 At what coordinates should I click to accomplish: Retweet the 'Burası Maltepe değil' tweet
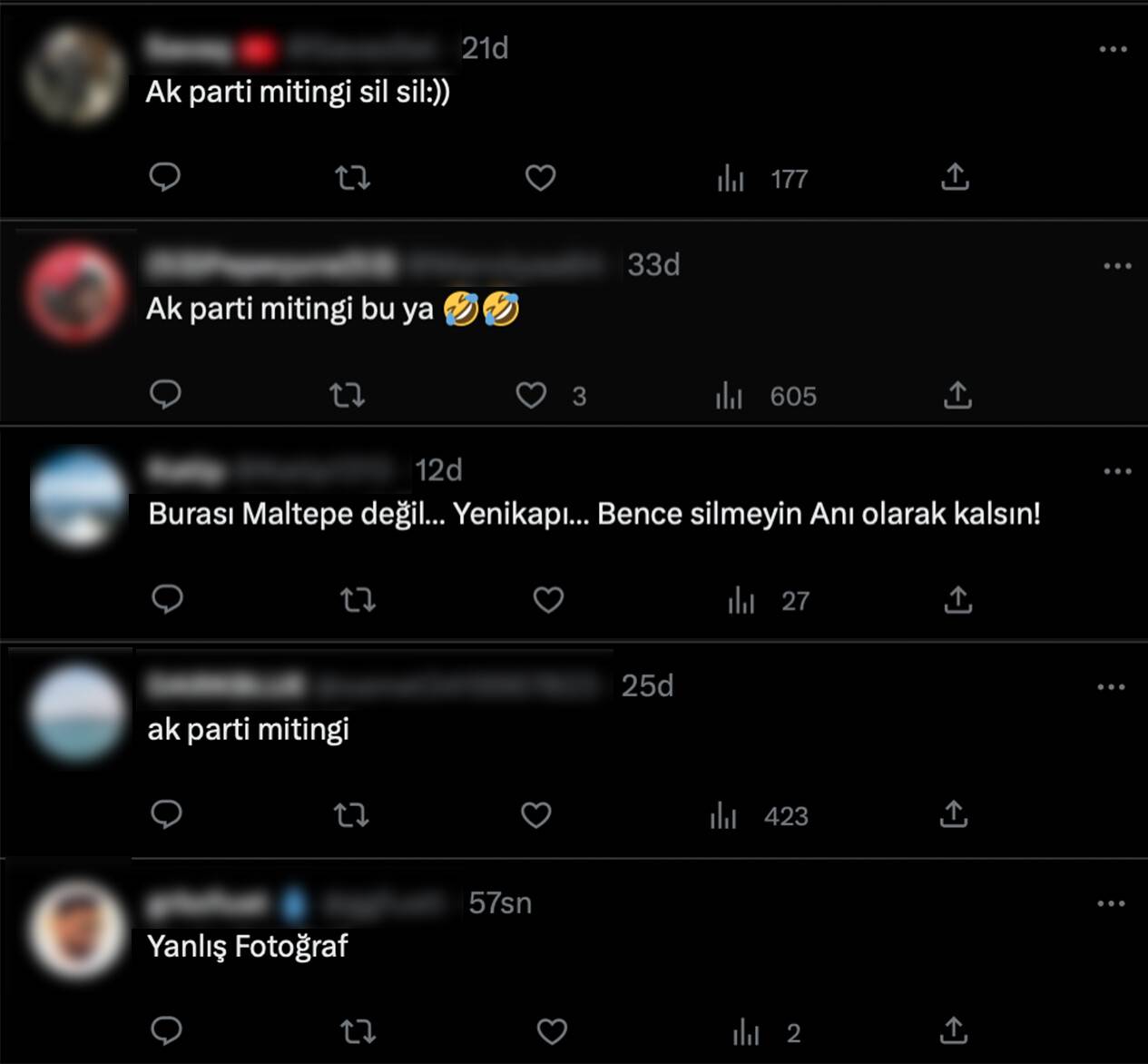(x=358, y=600)
